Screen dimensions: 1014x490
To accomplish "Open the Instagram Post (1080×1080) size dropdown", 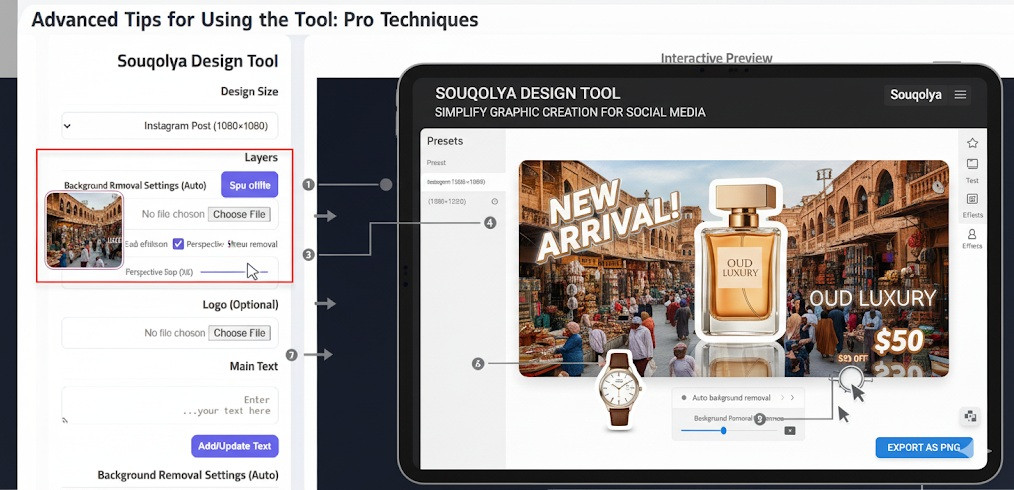I will pyautogui.click(x=169, y=126).
